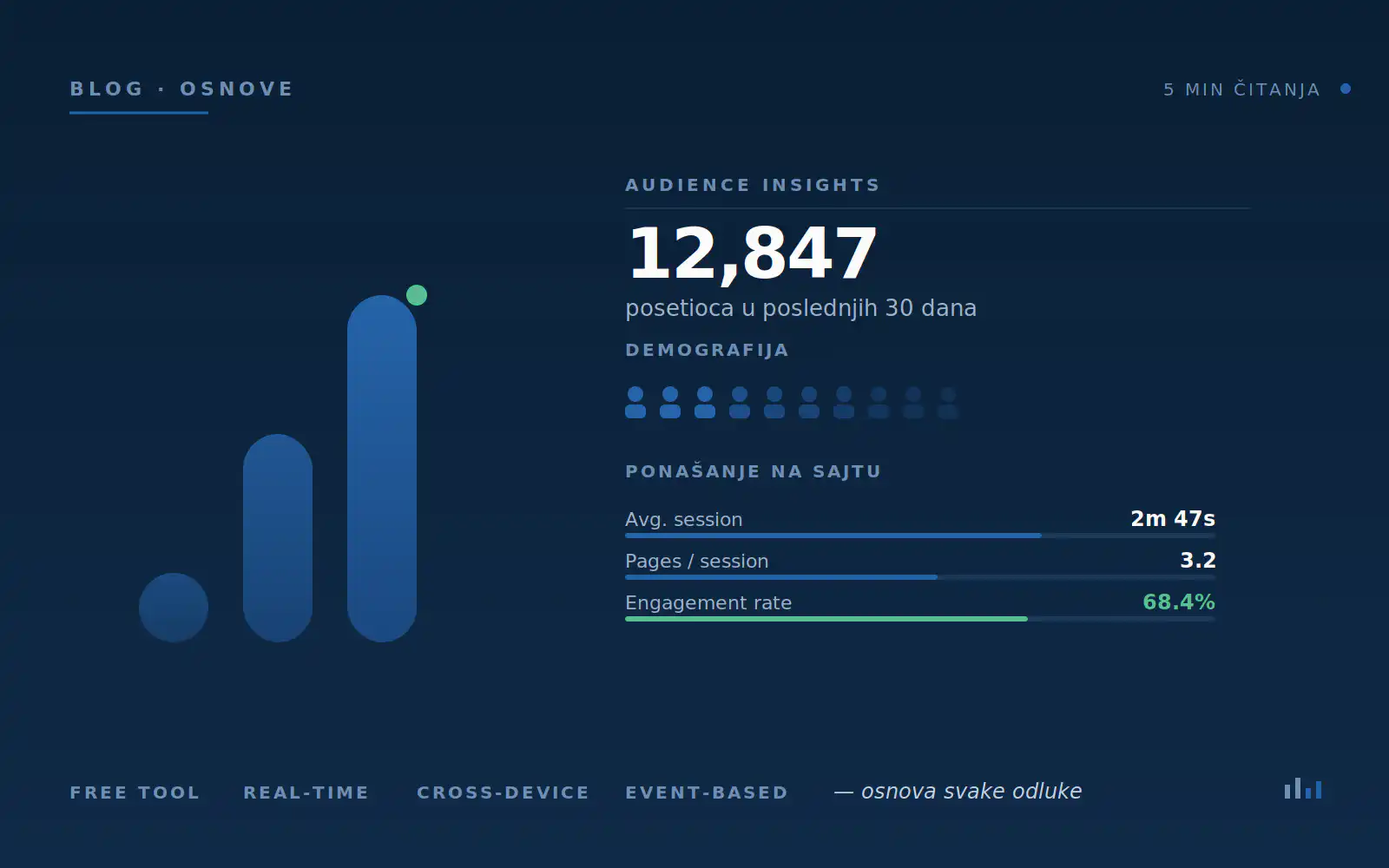Click the EVENT-BASED tag
Viewport: 1389px width, 868px height.
(x=707, y=792)
